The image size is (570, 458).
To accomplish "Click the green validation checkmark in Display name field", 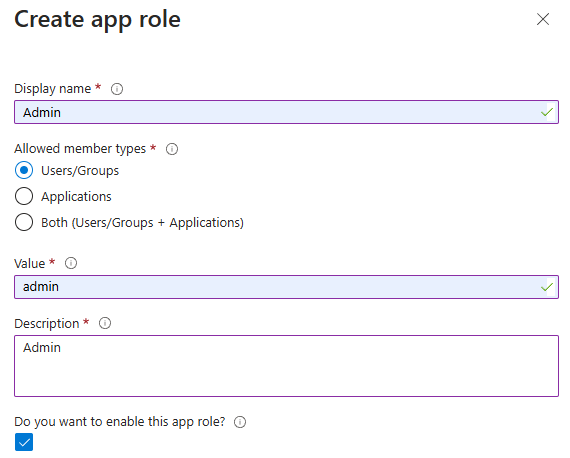I will [547, 112].
